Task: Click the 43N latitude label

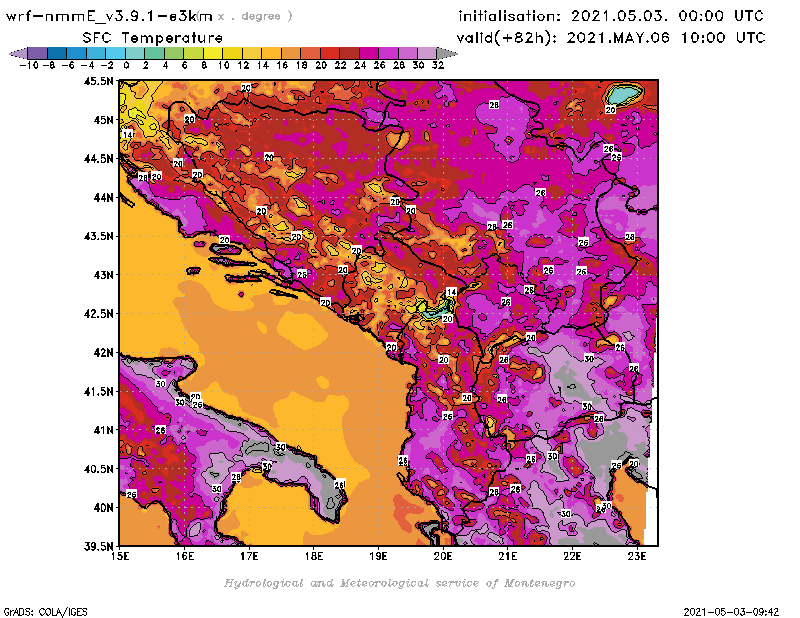Action: tap(104, 275)
